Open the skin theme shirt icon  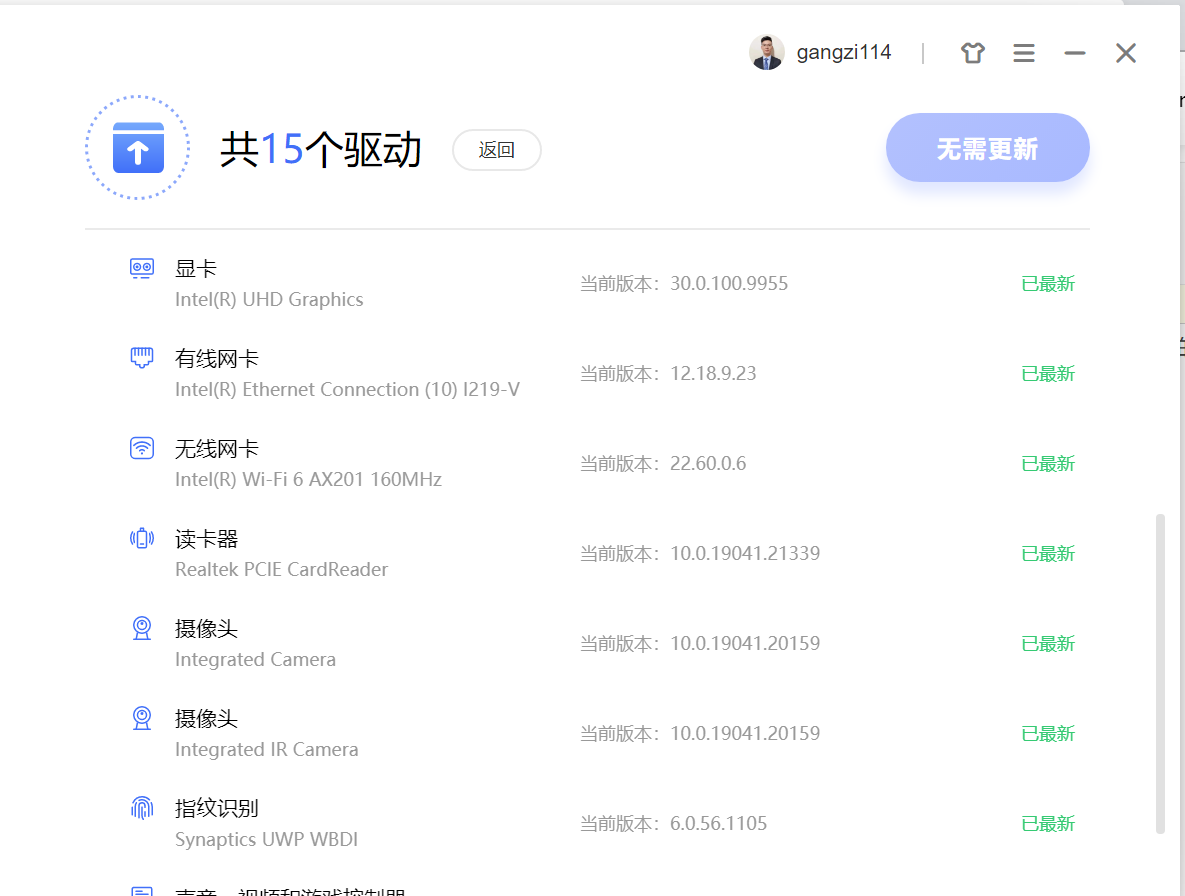[973, 53]
